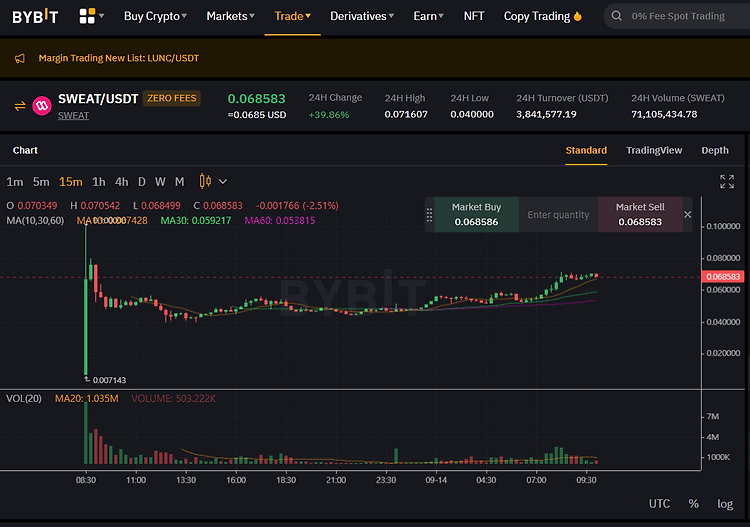This screenshot has height=527, width=750.
Task: Open the Derivatives dropdown menu
Action: click(362, 16)
